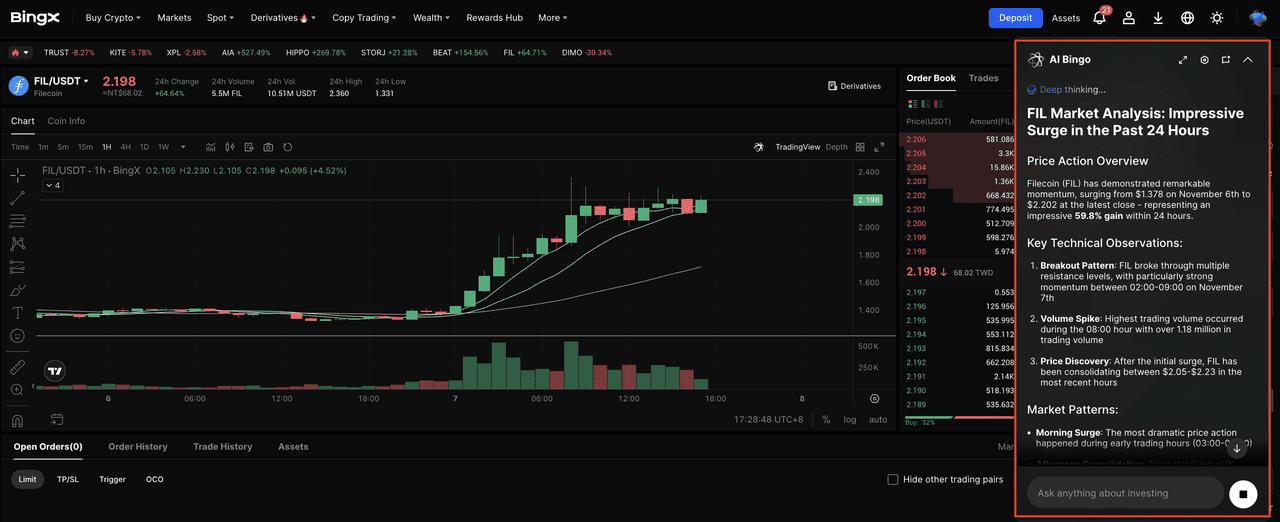Select the crosshair cursor tool
Screen dimensions: 1280x522
point(18,175)
